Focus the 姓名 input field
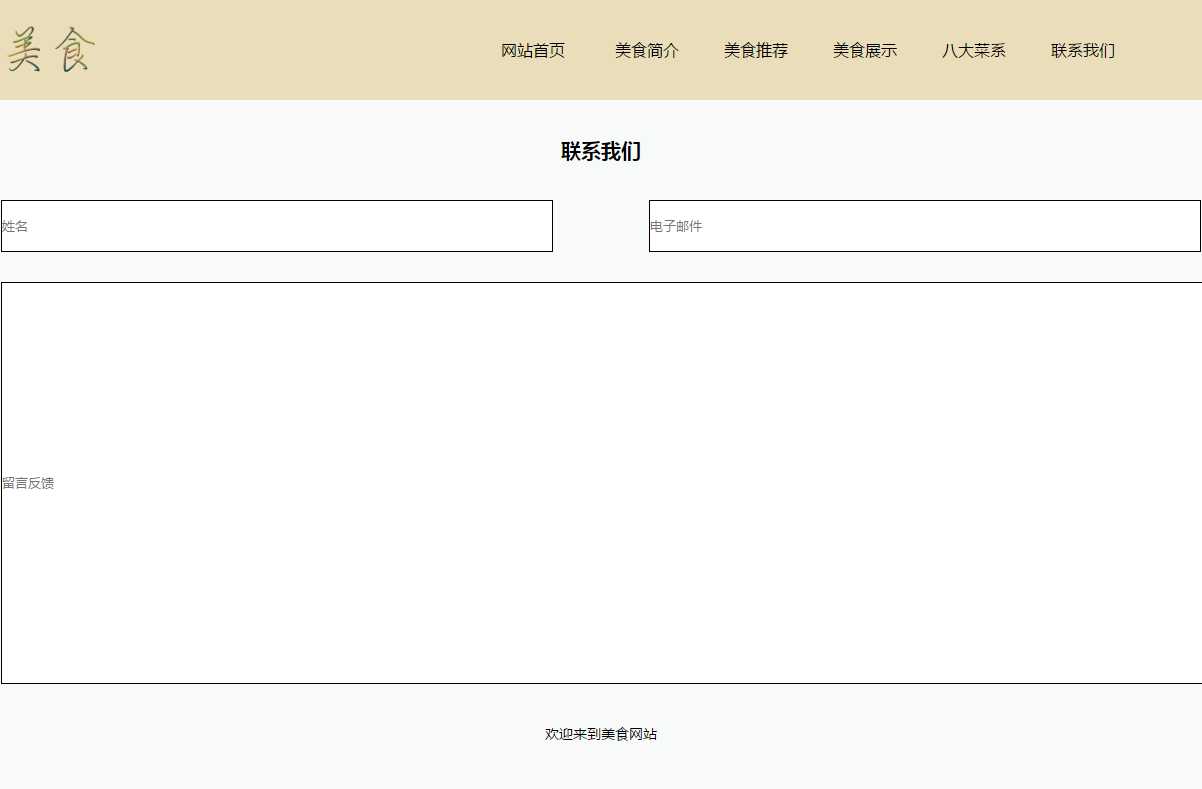 point(276,226)
